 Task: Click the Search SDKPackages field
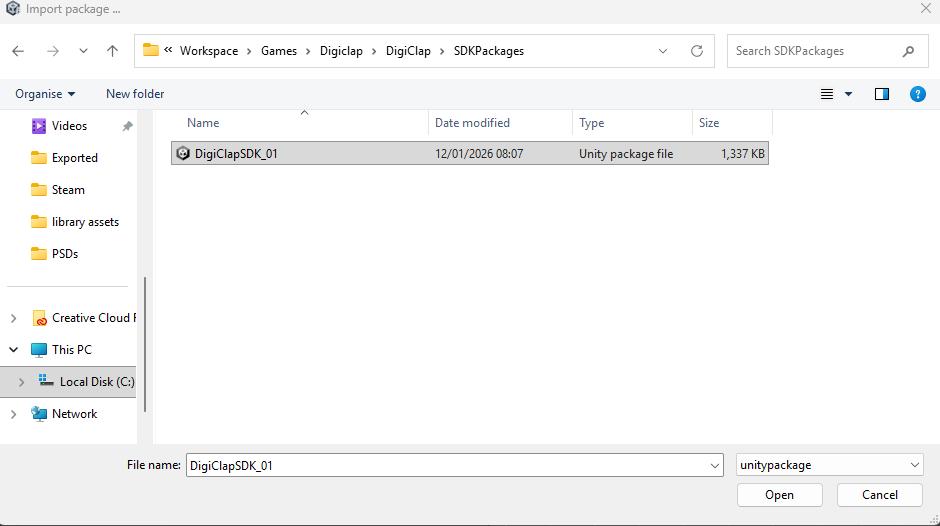(x=815, y=51)
